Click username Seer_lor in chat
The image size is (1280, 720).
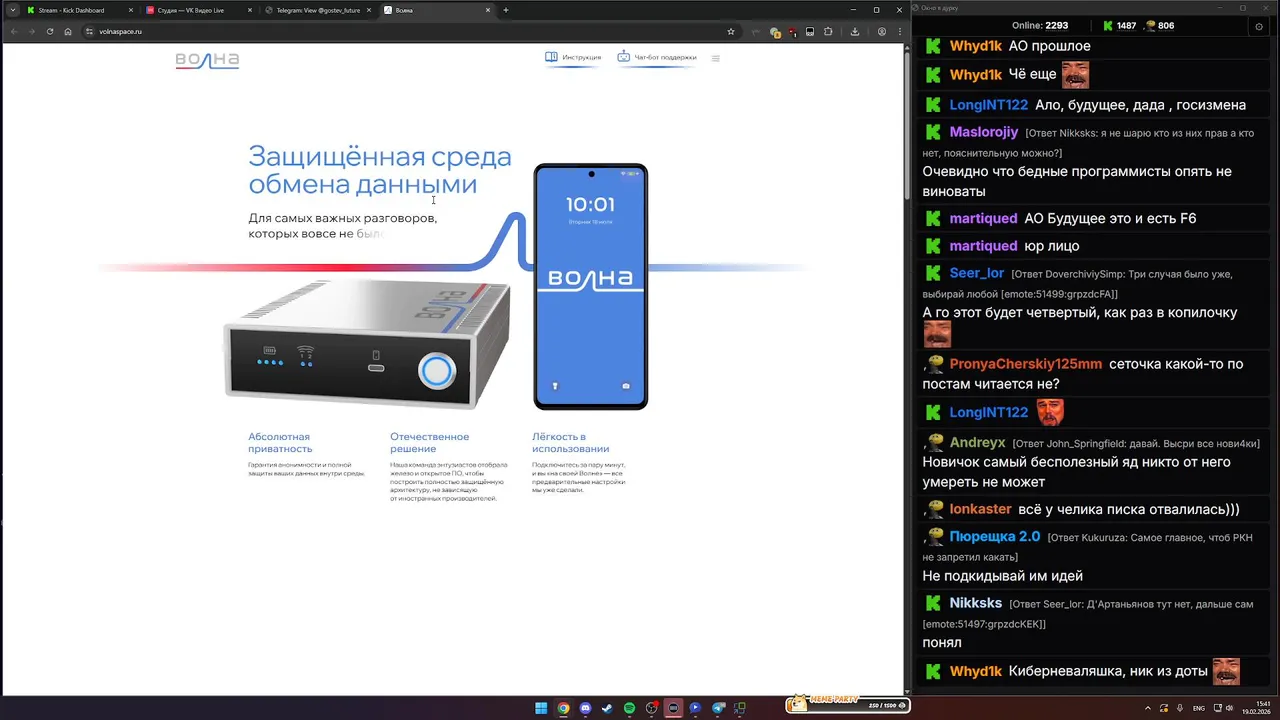pyautogui.click(x=977, y=273)
